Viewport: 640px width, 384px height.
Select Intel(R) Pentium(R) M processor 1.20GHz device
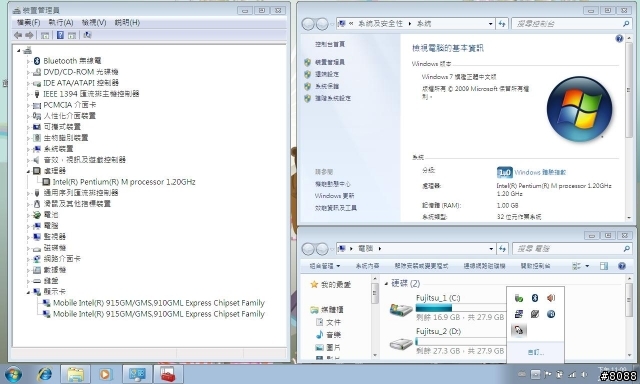tap(124, 182)
